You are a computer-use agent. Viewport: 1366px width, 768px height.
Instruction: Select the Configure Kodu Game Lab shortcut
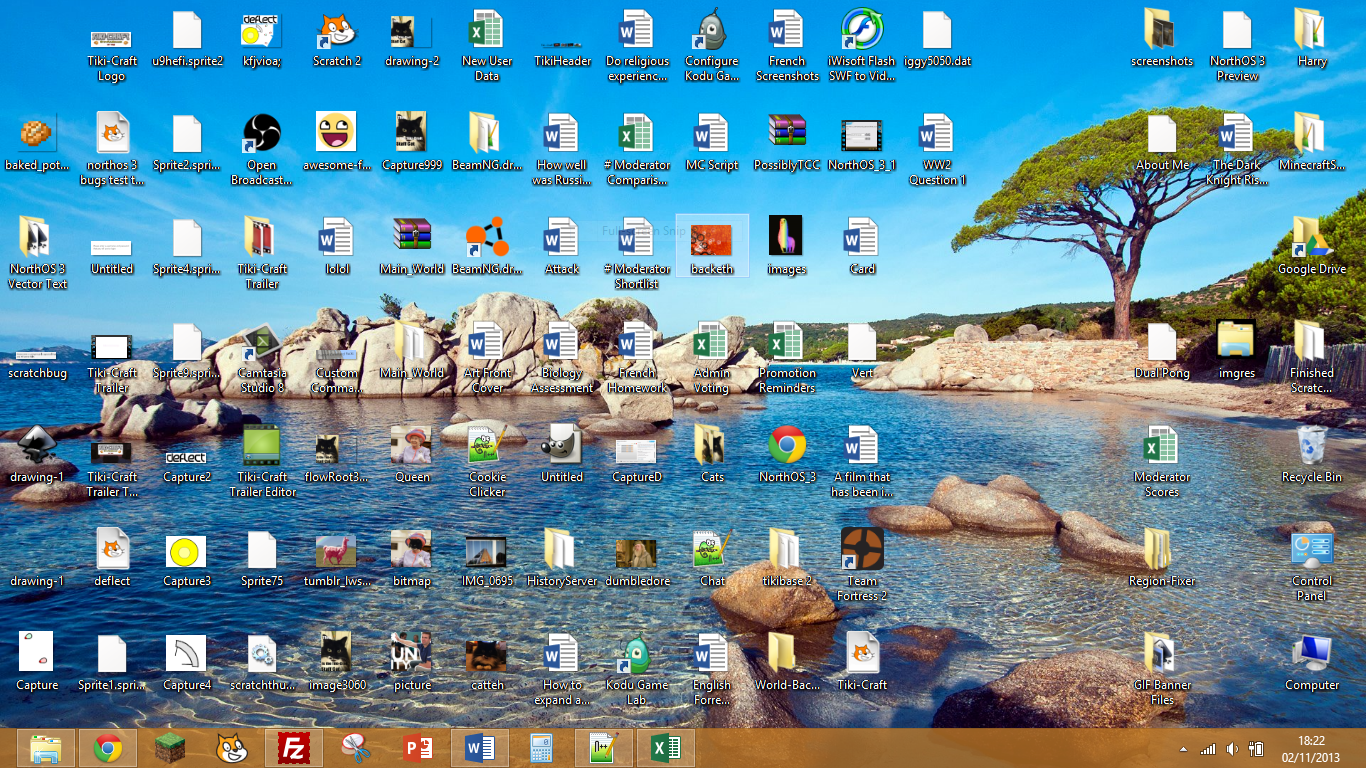click(x=712, y=46)
